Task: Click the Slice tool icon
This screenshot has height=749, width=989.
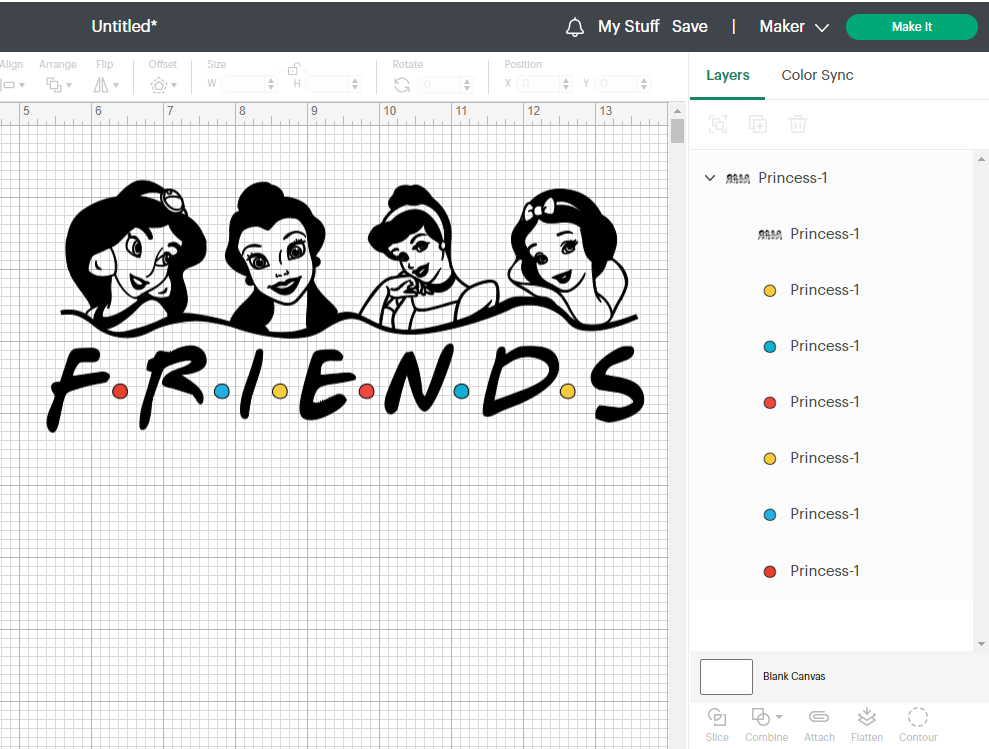Action: pos(717,718)
